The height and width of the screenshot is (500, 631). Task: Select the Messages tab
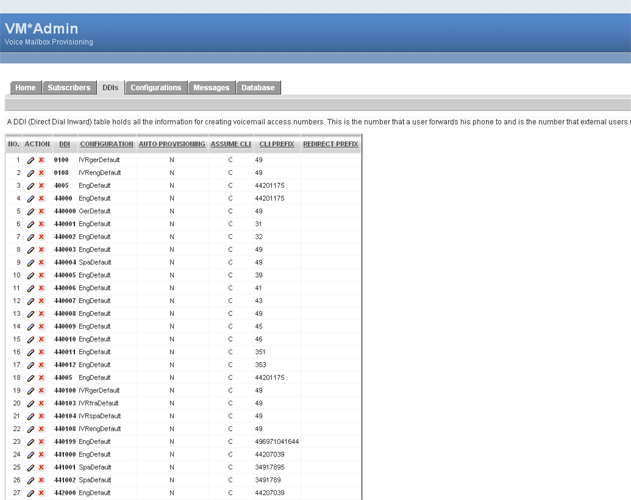click(212, 88)
